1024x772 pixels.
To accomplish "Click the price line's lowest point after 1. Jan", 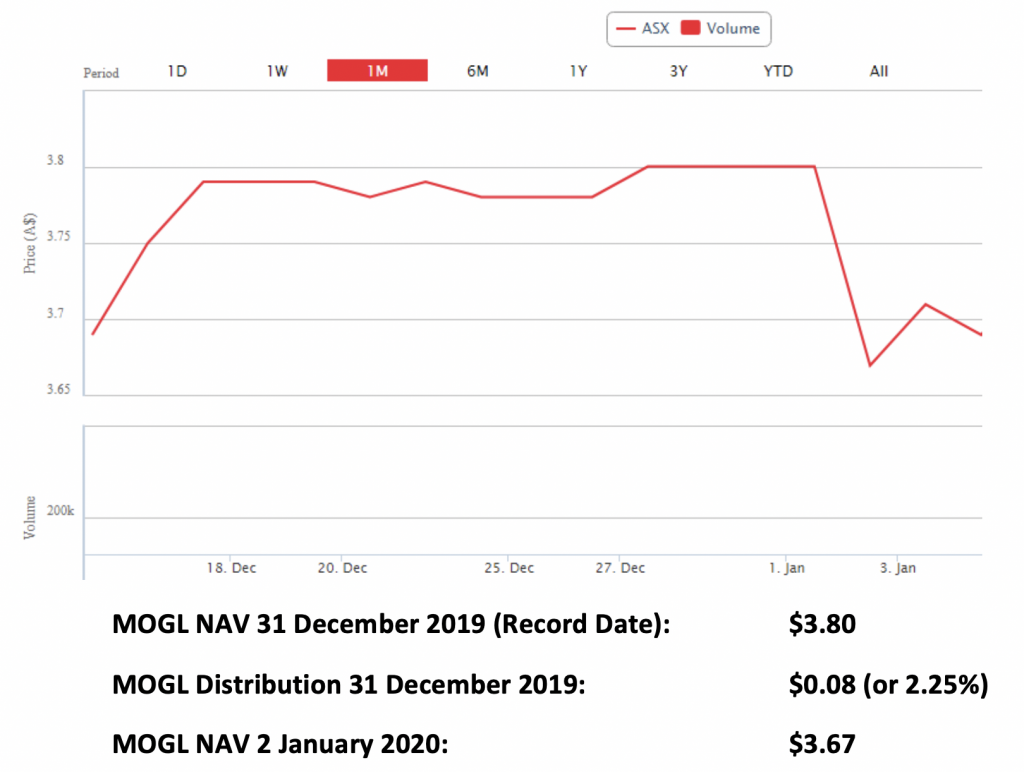I will [870, 365].
